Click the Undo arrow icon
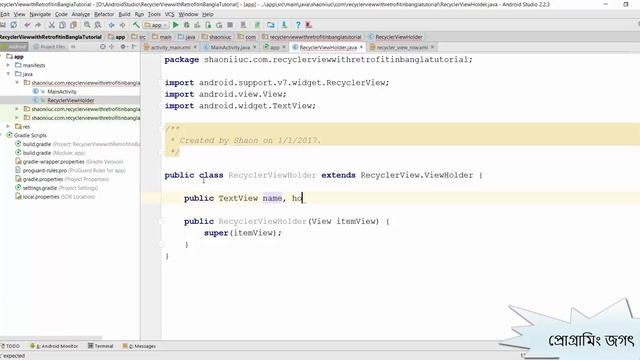This screenshot has width=640, height=360. 27,25
